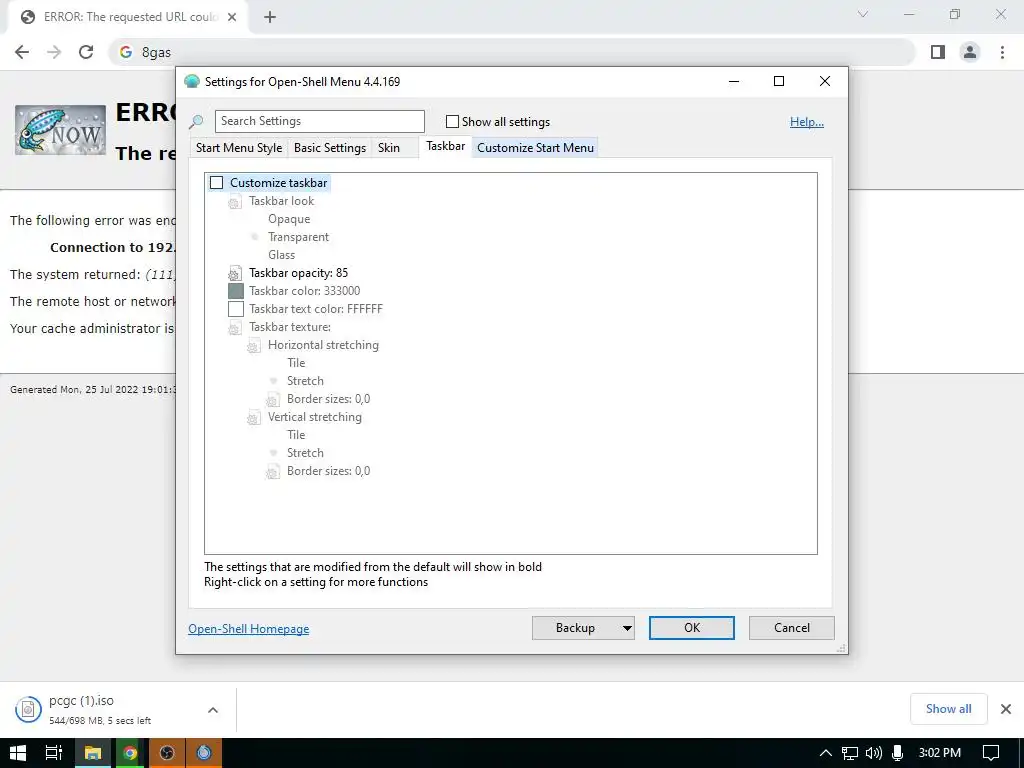Open the Backup dropdown arrow
This screenshot has width=1024, height=768.
pyautogui.click(x=627, y=628)
